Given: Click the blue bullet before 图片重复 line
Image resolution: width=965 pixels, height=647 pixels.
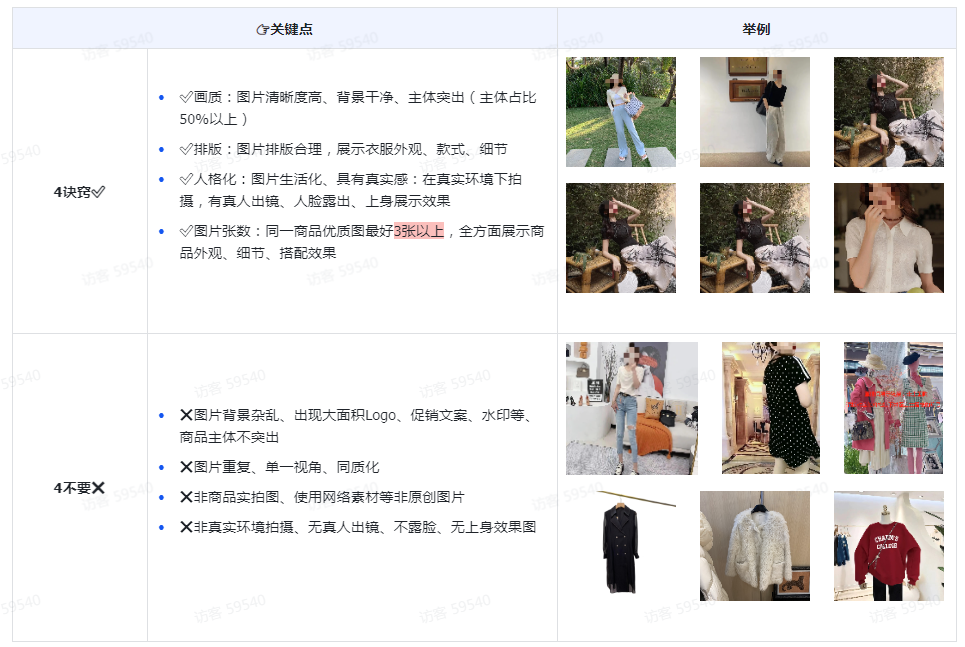Looking at the screenshot, I should point(163,467).
